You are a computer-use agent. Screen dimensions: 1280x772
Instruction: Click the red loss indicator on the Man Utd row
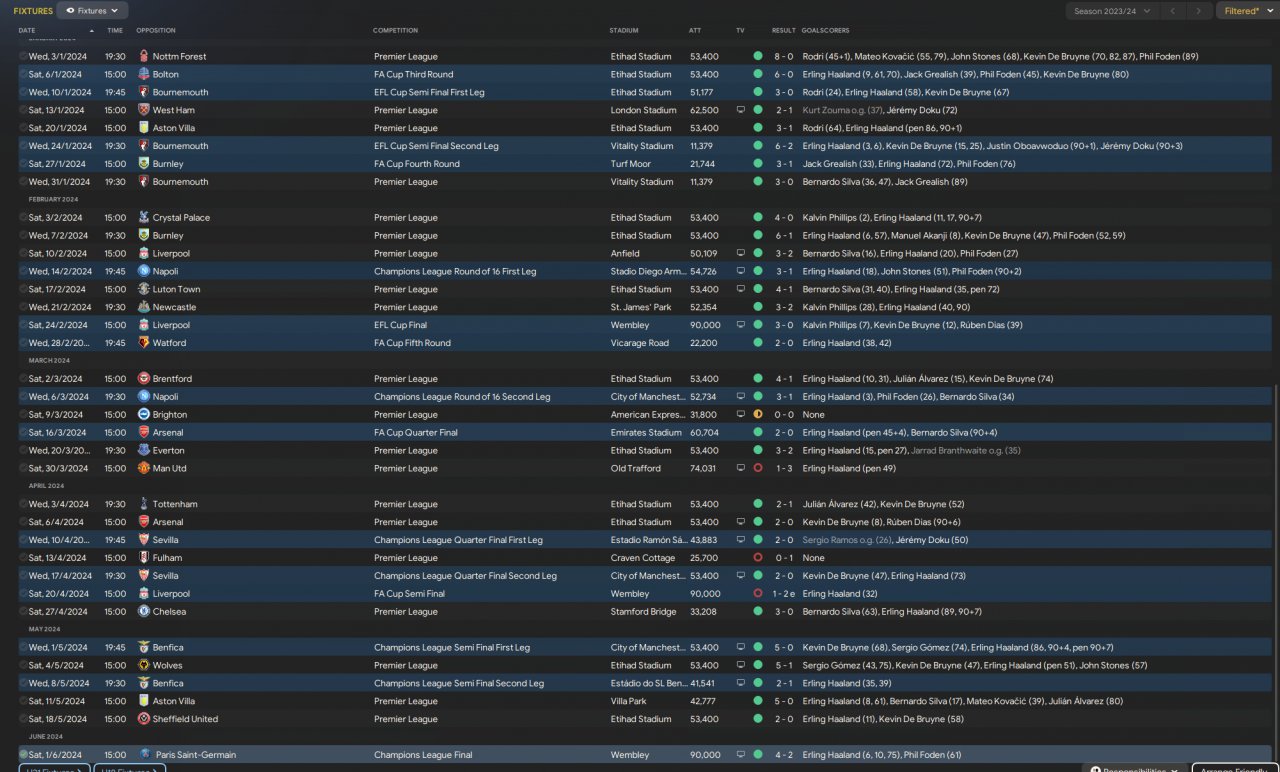pos(758,469)
